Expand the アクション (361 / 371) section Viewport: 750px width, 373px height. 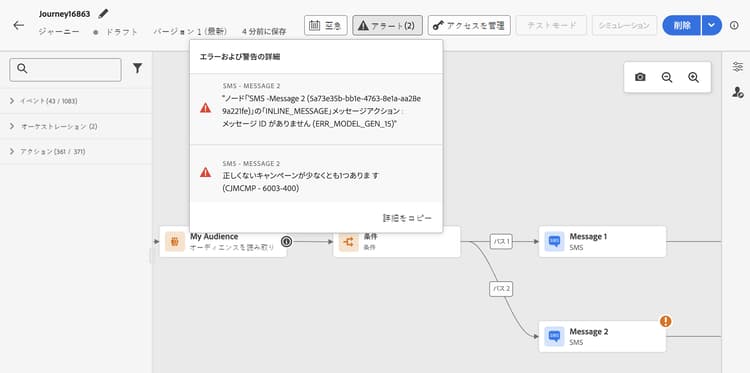point(76,152)
